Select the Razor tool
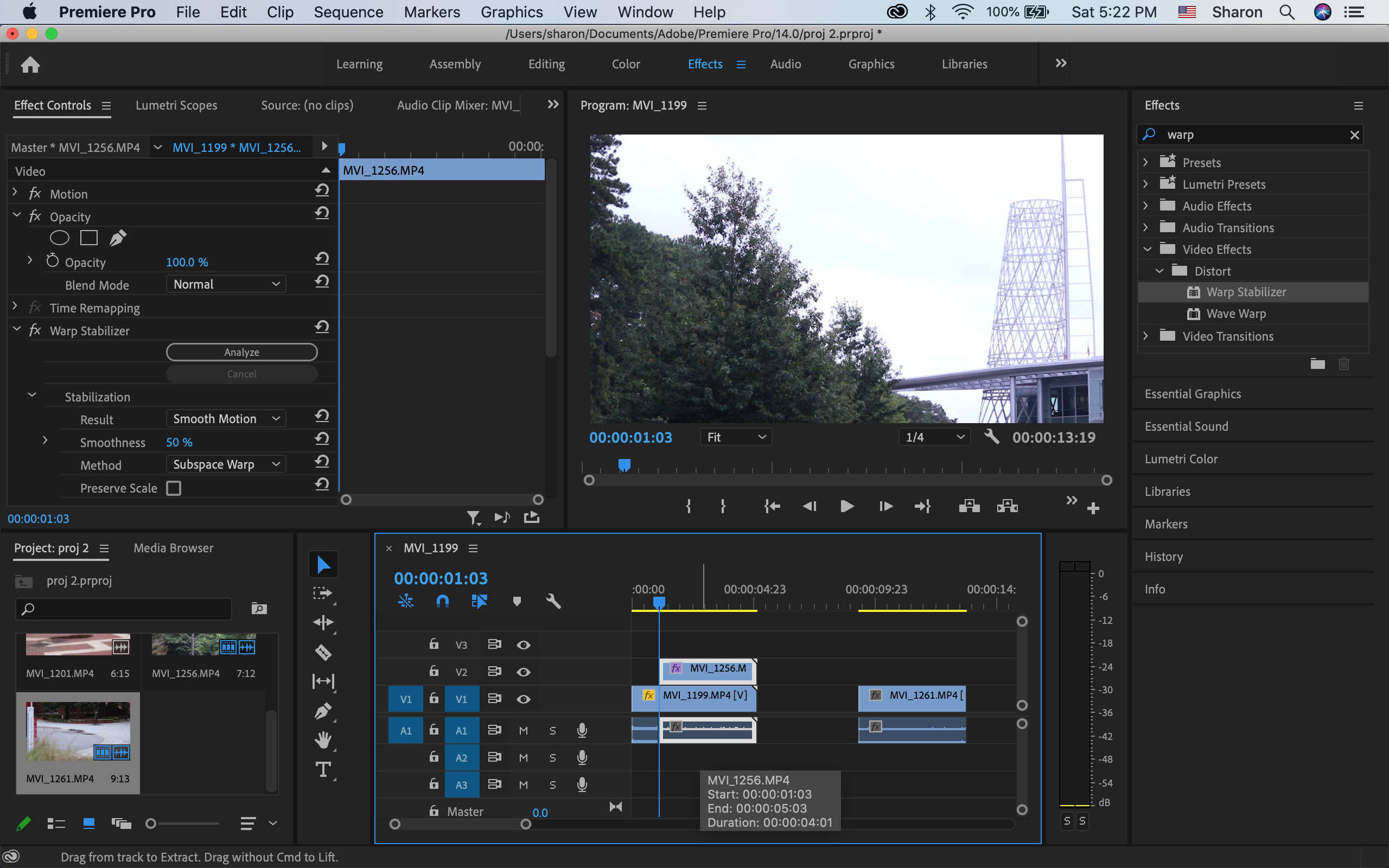Image resolution: width=1389 pixels, height=868 pixels. pyautogui.click(x=323, y=653)
